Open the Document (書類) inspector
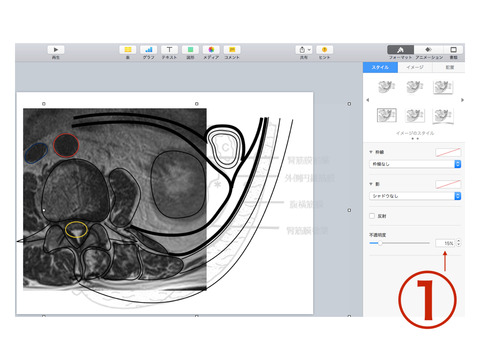The image size is (480, 360). tap(453, 50)
